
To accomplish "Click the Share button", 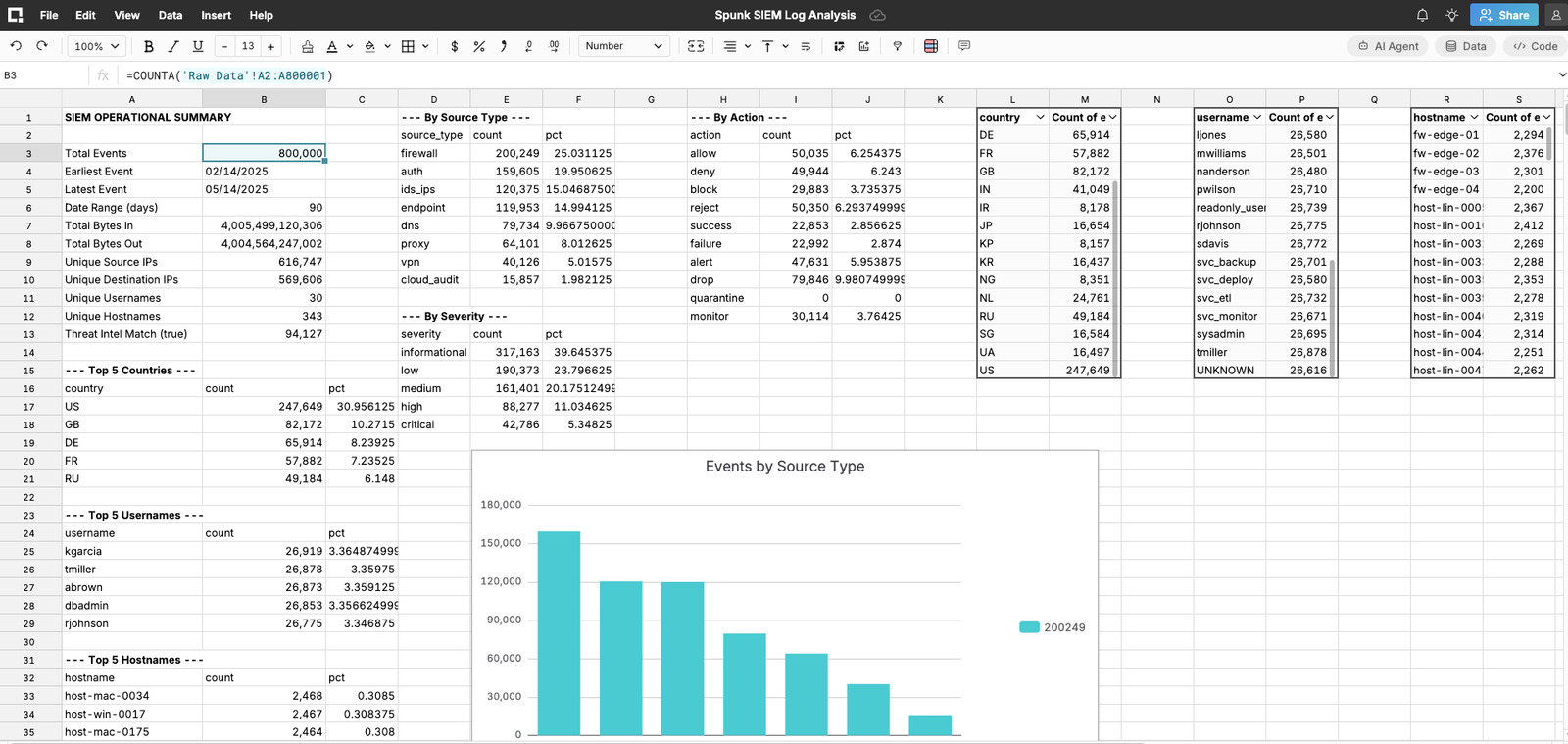I will point(1503,15).
